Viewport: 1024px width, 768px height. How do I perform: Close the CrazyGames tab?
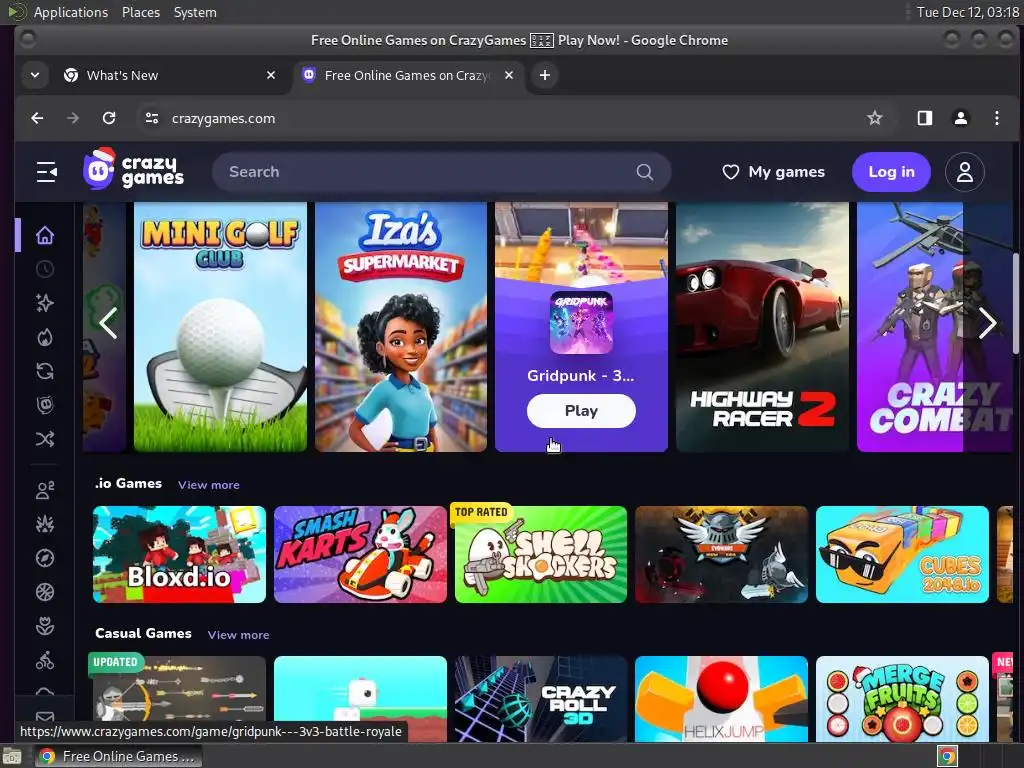pos(509,75)
